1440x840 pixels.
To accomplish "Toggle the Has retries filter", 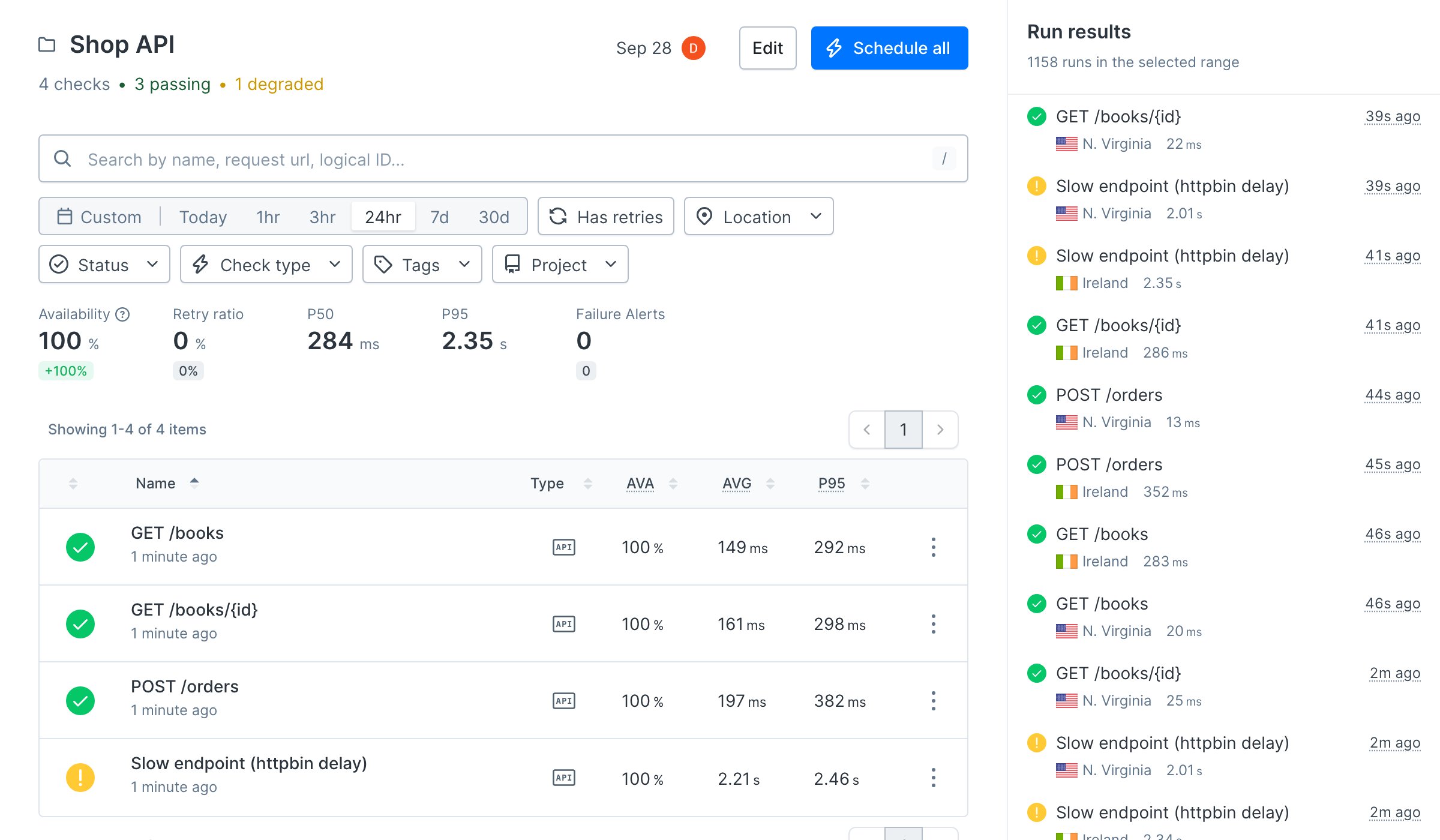I will click(606, 216).
